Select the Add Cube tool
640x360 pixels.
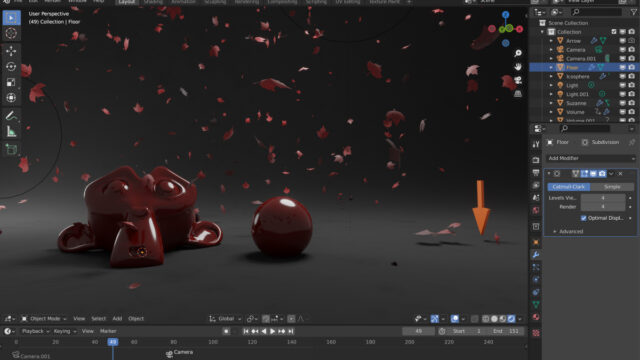tap(11, 149)
